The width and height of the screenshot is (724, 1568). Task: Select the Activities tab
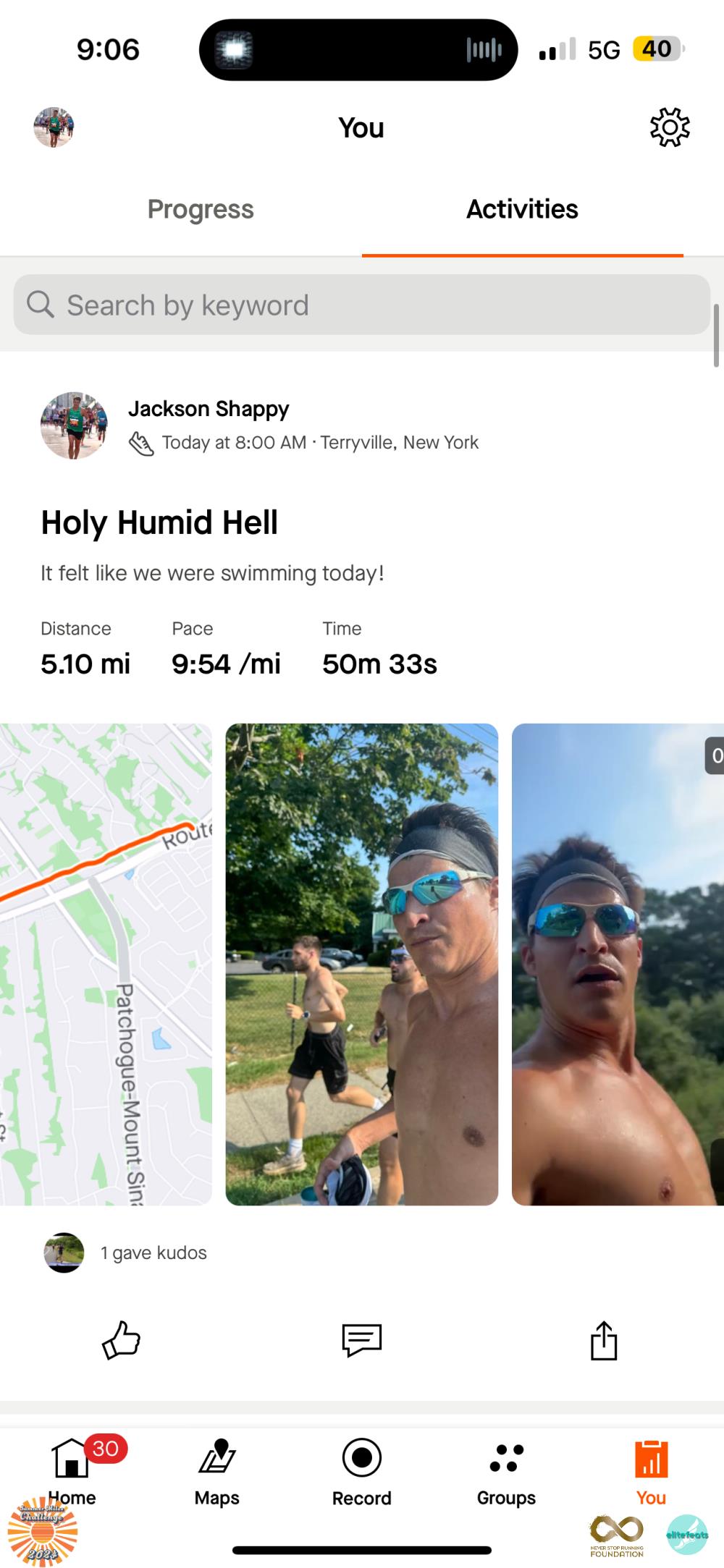(x=522, y=209)
